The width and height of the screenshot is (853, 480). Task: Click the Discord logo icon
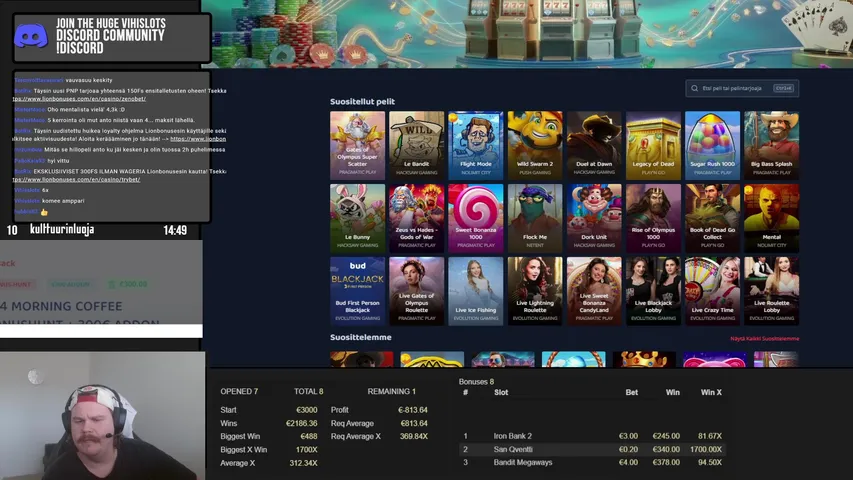pos(30,36)
